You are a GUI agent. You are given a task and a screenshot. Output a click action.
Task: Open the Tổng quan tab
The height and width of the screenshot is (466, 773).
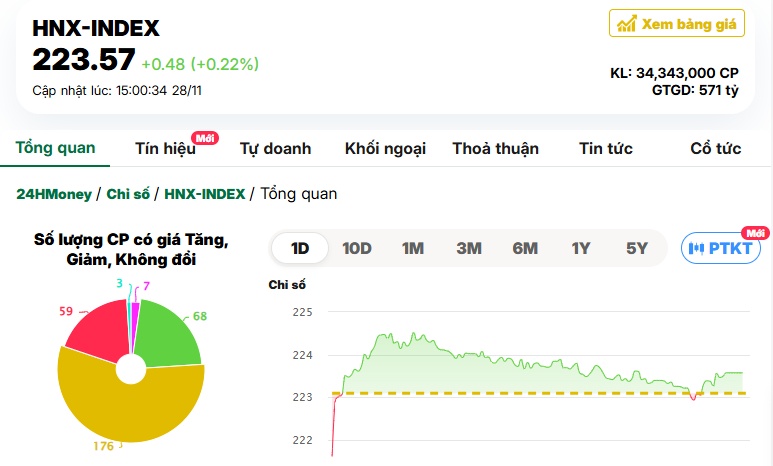click(x=55, y=148)
